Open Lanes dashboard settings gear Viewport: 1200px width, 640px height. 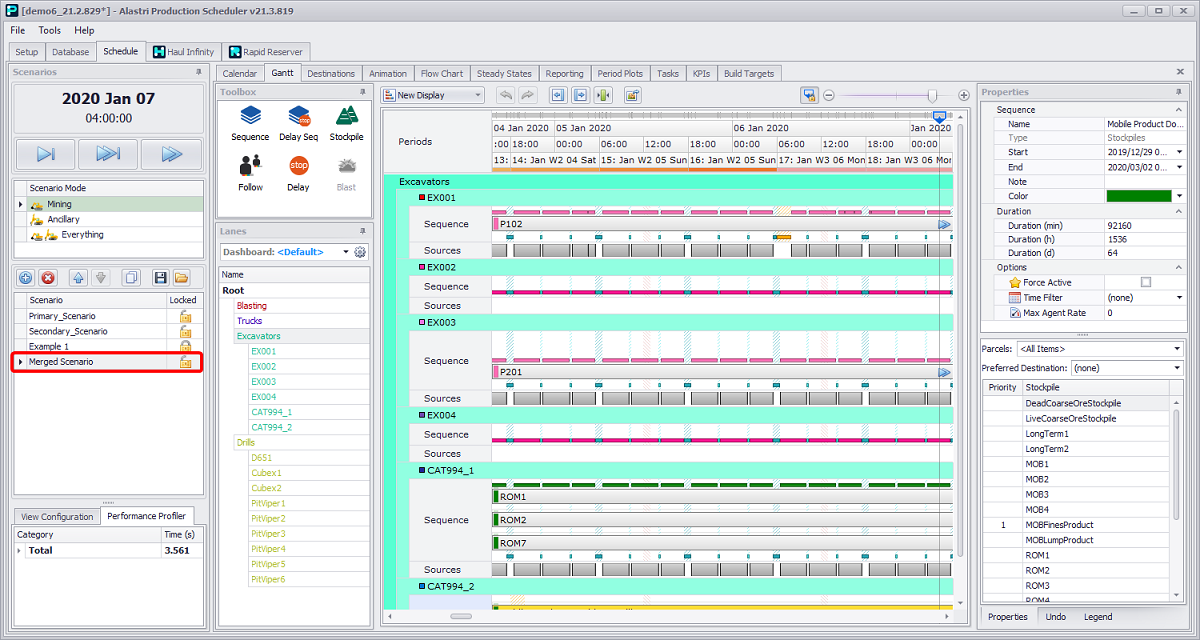[x=360, y=252]
